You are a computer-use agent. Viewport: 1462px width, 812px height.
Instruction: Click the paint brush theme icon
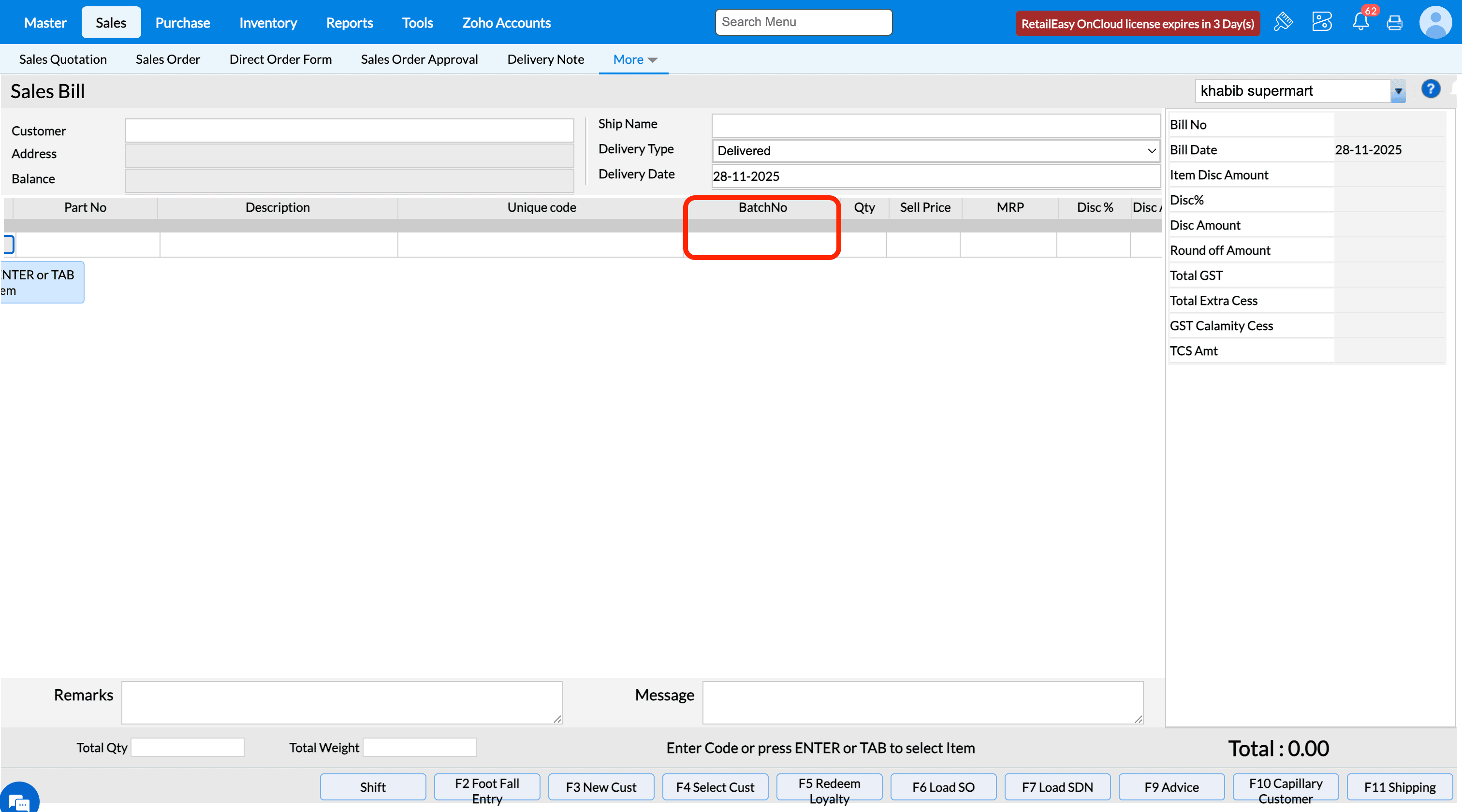coord(1283,22)
